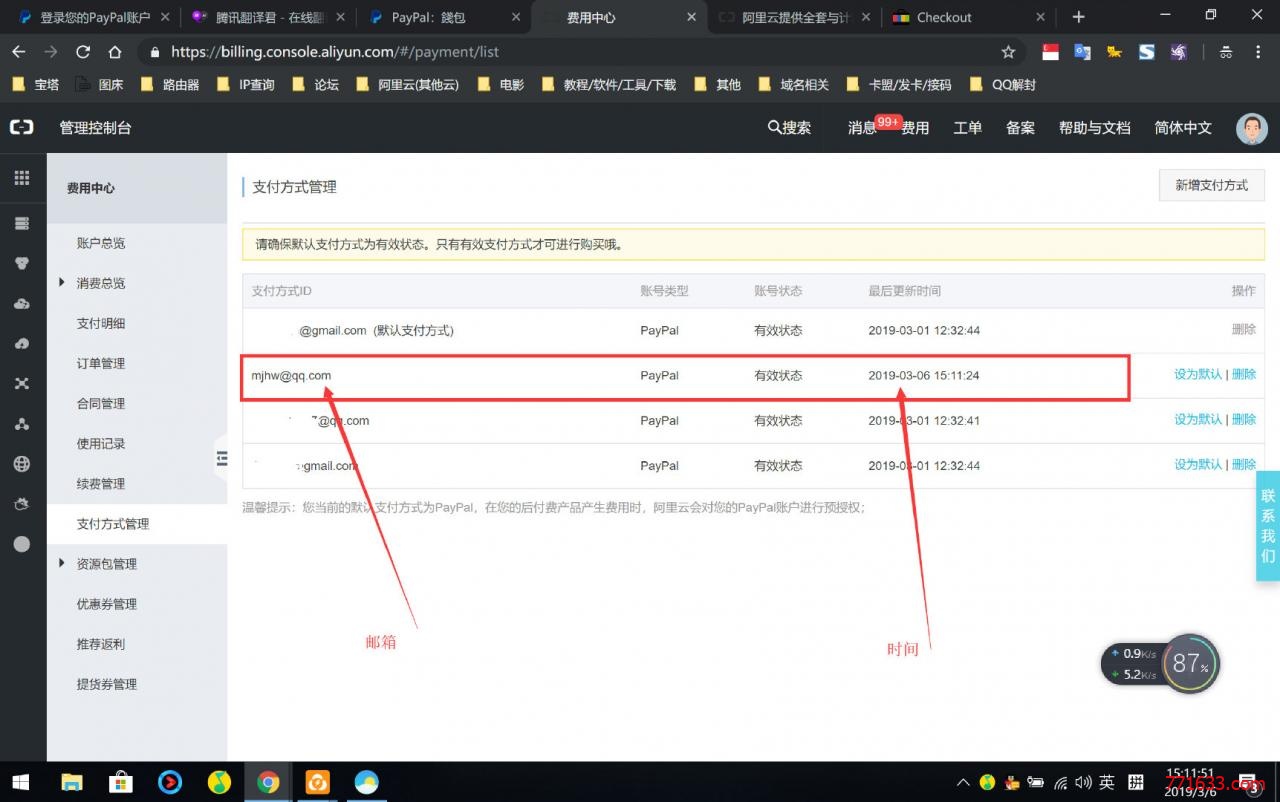Open the 宝塔 bookmark folder
Image resolution: width=1280 pixels, height=802 pixels.
(35, 85)
